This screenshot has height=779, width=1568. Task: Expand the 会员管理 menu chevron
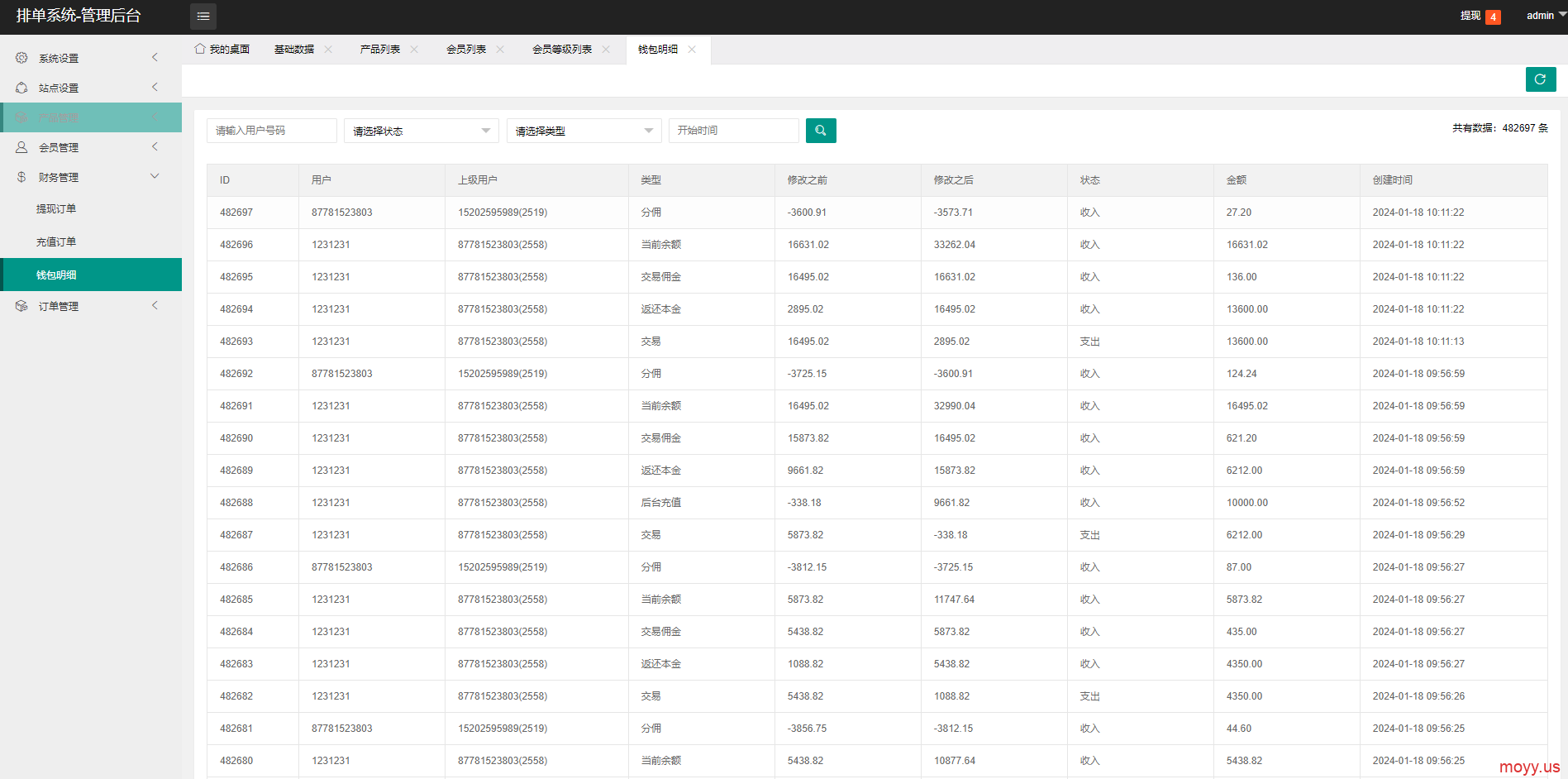click(x=155, y=146)
